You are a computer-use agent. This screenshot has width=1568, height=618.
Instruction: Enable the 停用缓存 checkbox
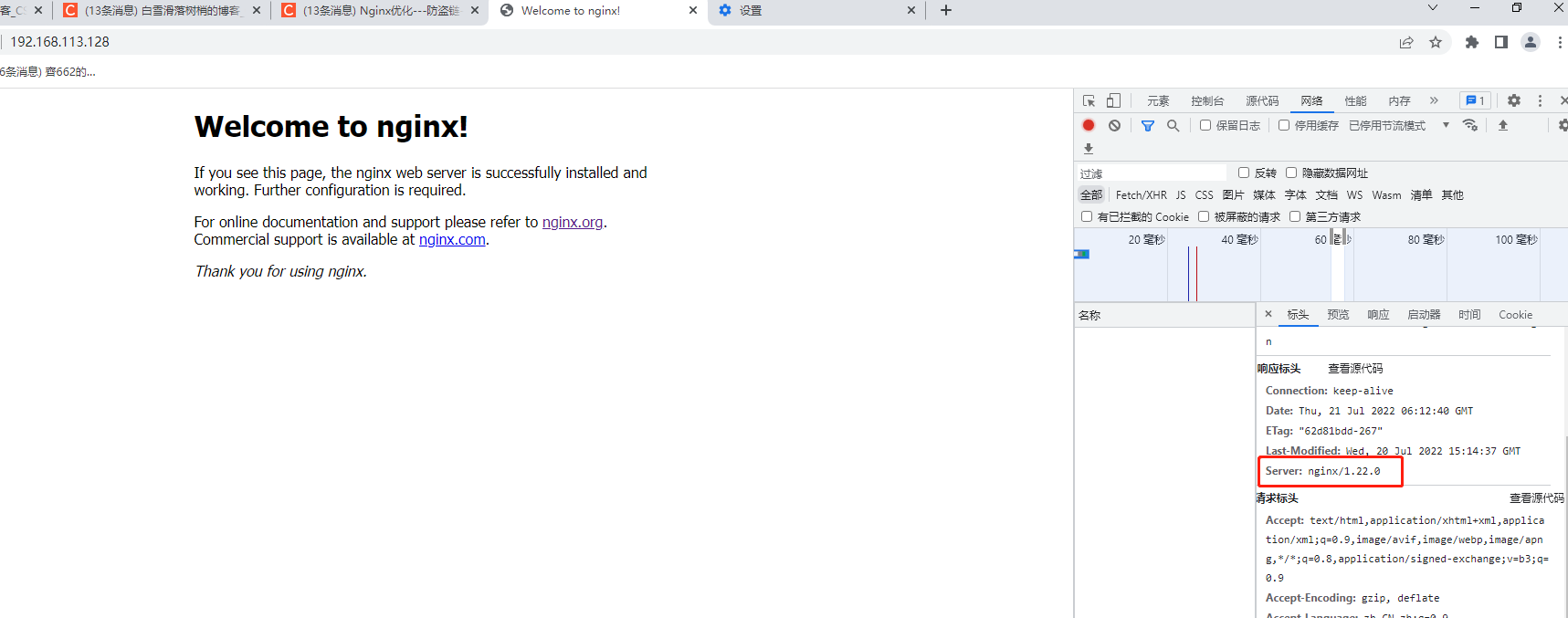1284,125
